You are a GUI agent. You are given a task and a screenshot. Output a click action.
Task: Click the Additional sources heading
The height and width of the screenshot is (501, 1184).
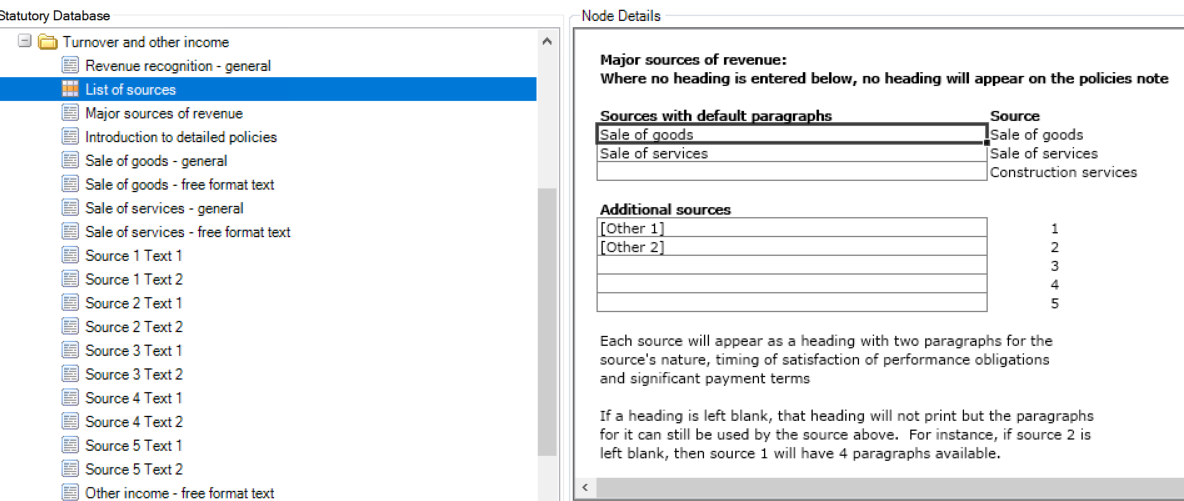tap(665, 209)
